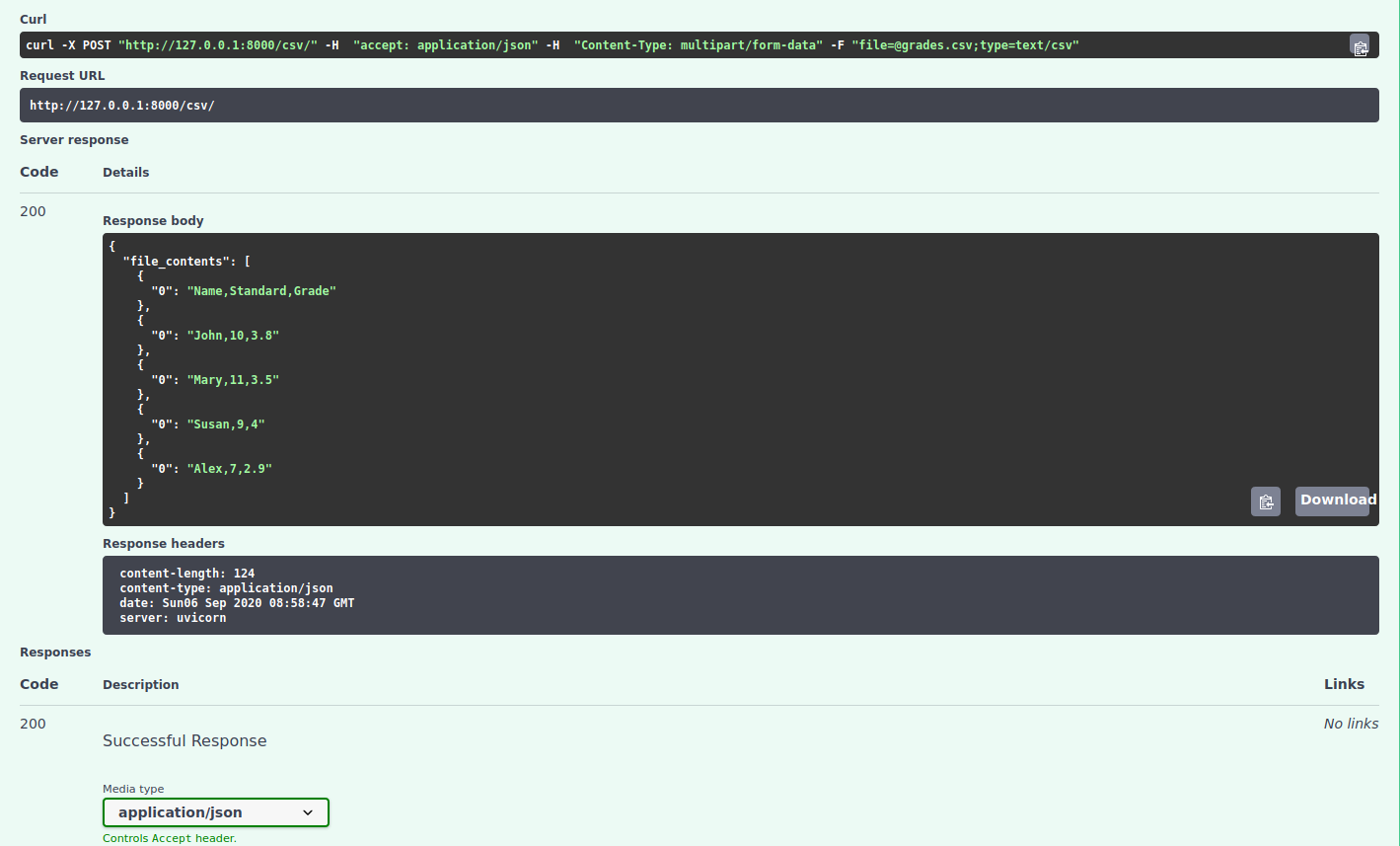Select application/json in the media type selector
The height and width of the screenshot is (846, 1400).
pyautogui.click(x=215, y=811)
